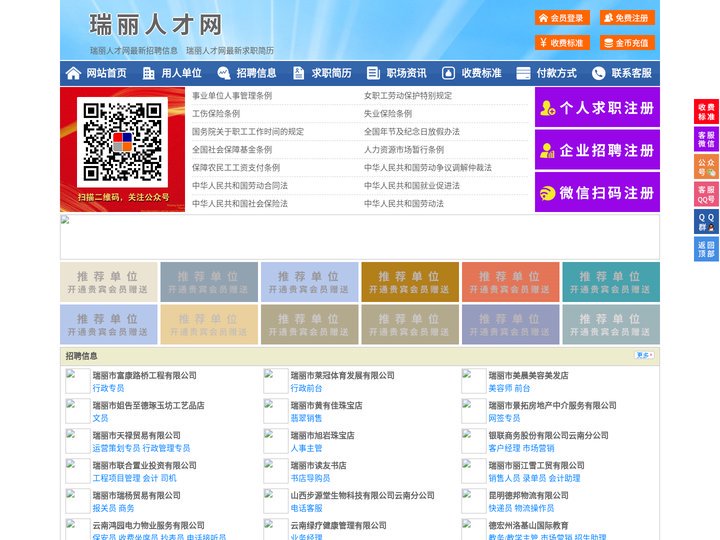The width and height of the screenshot is (720, 540).
Task: Open 瑞丽市美晨美容美发店 company link
Action: tap(528, 375)
